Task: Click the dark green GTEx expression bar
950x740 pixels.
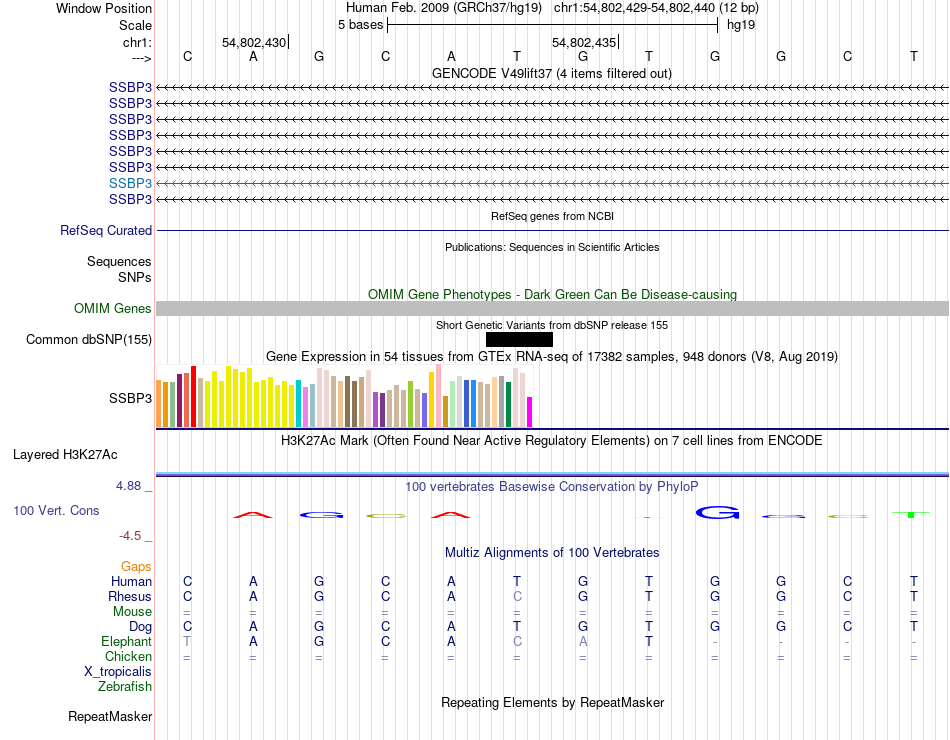Action: click(508, 405)
